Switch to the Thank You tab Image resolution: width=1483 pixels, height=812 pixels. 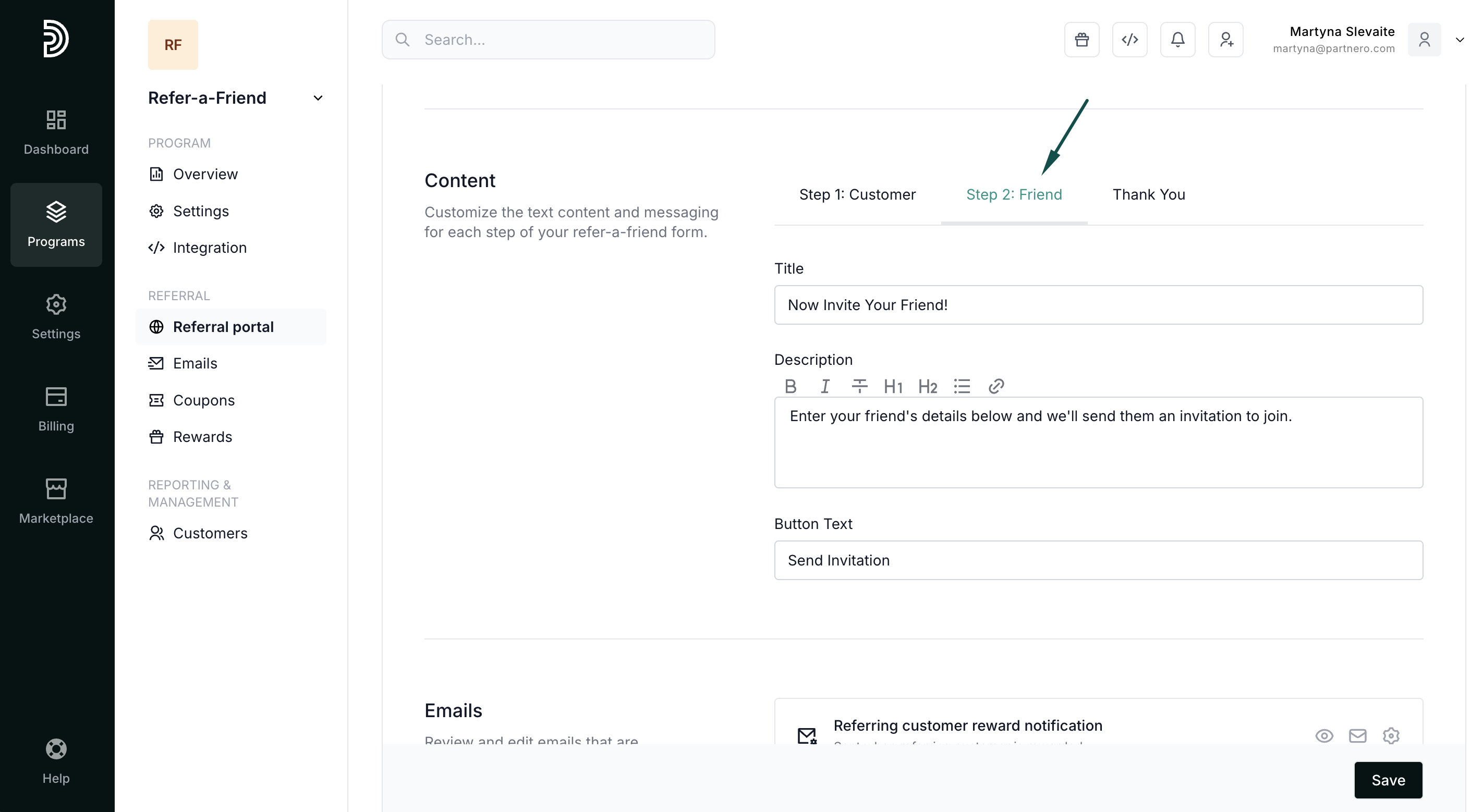pyautogui.click(x=1149, y=194)
